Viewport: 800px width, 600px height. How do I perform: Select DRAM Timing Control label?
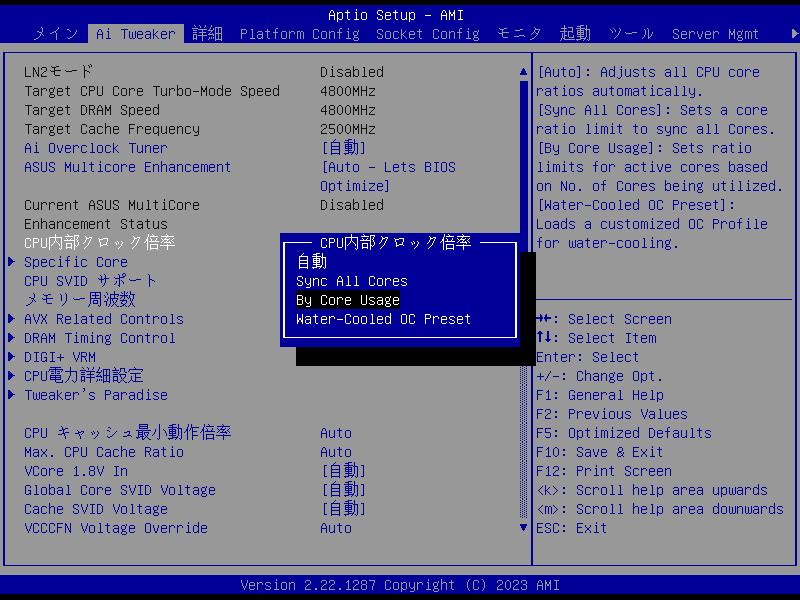pyautogui.click(x=100, y=338)
